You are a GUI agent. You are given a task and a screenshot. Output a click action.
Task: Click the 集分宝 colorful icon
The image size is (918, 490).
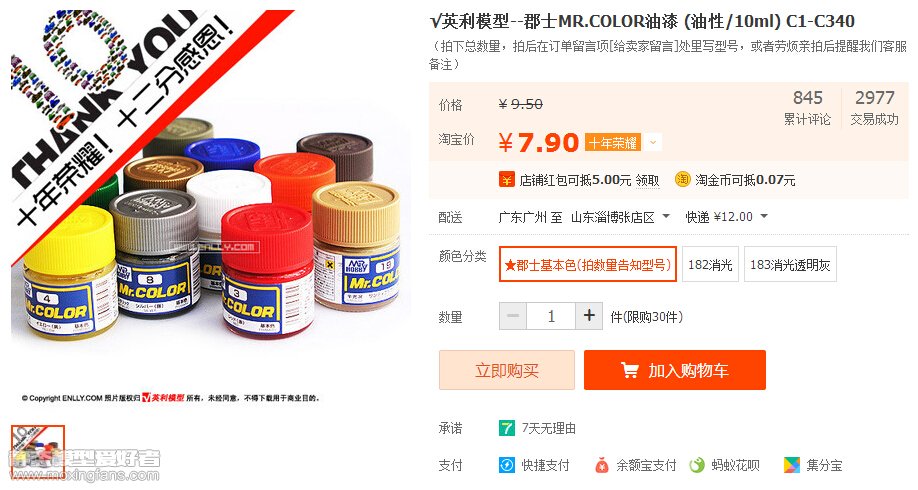(792, 465)
